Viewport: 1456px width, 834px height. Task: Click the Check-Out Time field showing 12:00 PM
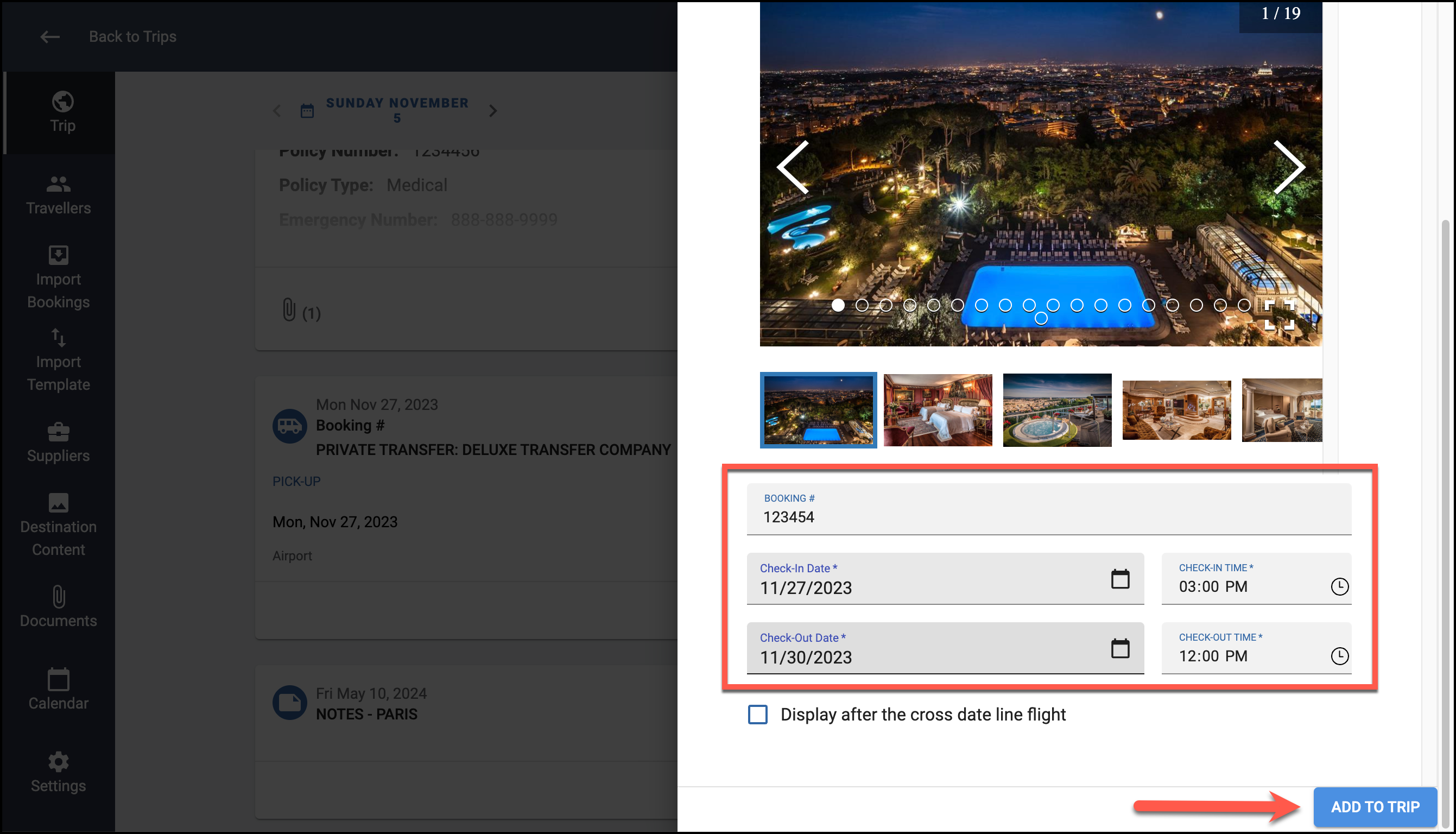click(x=1256, y=648)
